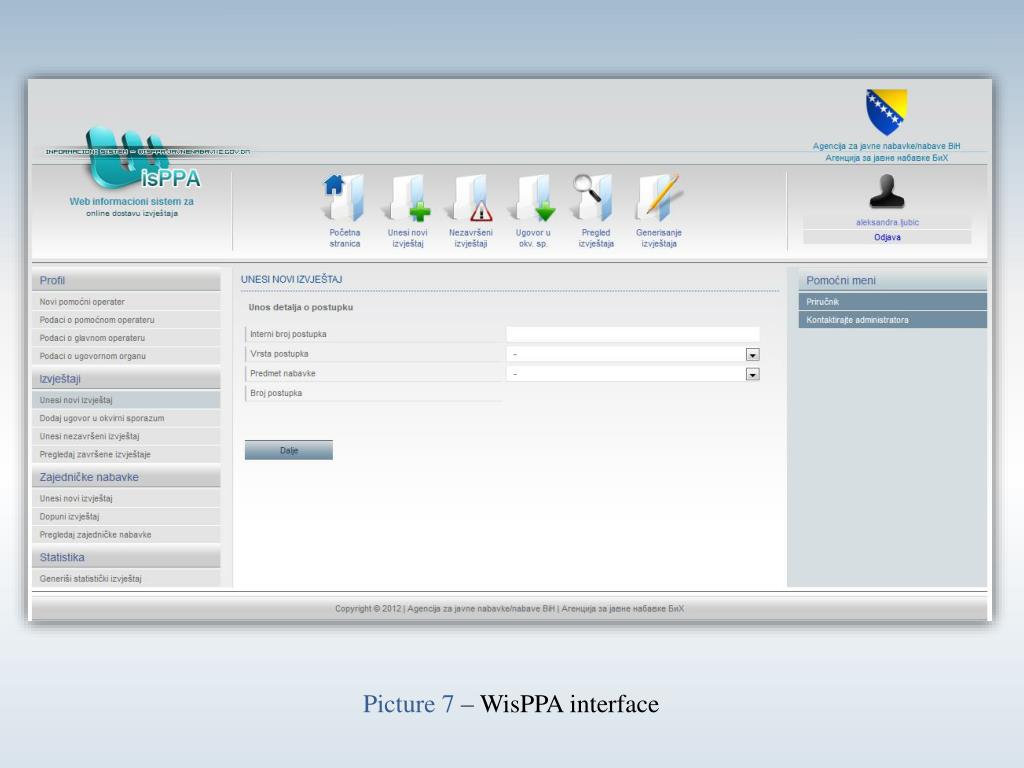The image size is (1024, 768).
Task: Open Pregledaj zajedničke nabavke
Action: tap(126, 534)
